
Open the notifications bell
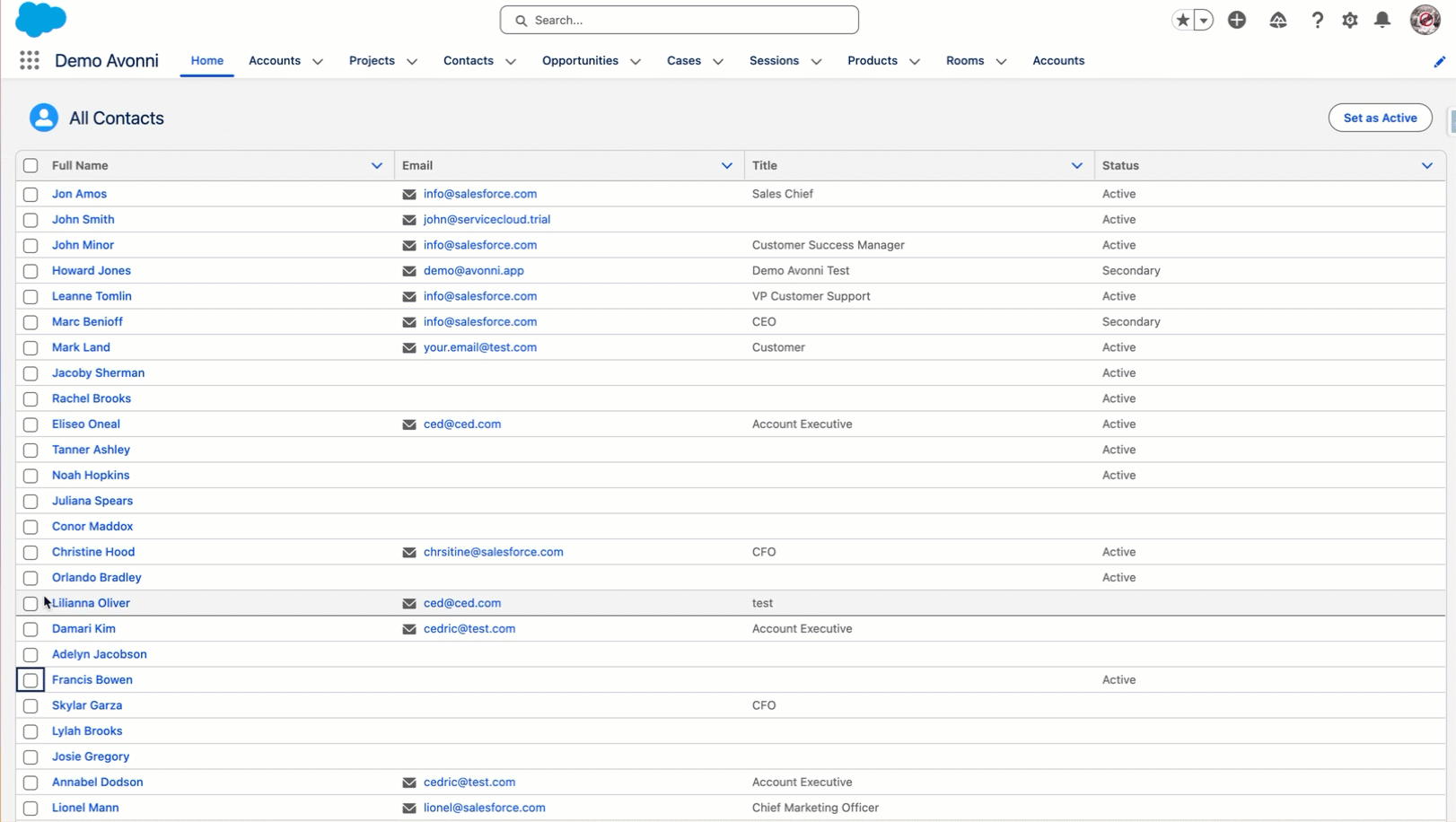[x=1382, y=20]
